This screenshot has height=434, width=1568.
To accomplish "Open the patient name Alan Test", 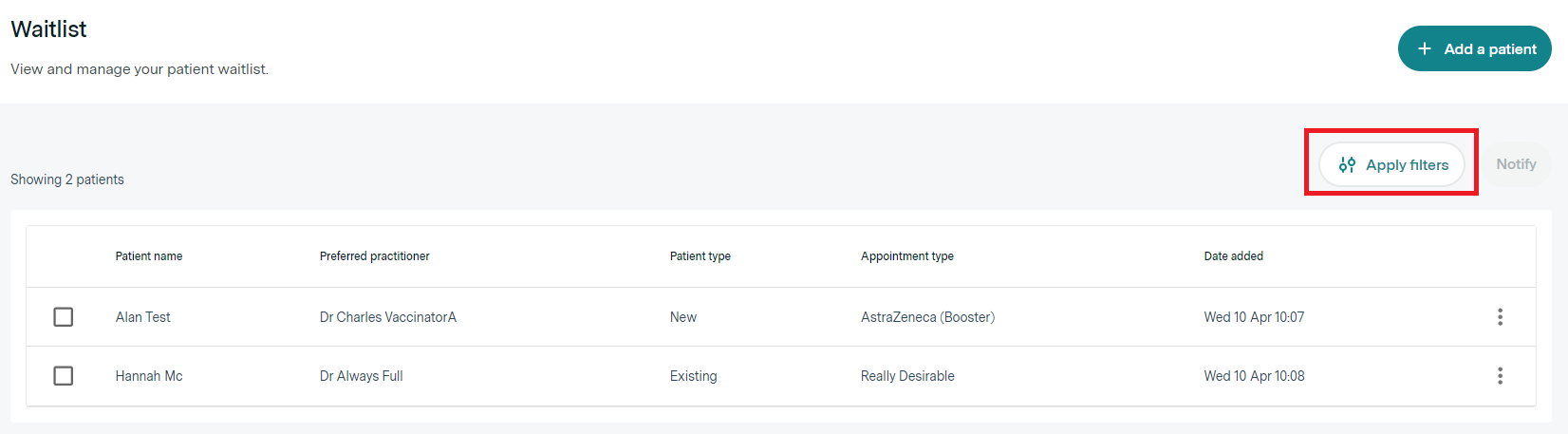I will 143,317.
